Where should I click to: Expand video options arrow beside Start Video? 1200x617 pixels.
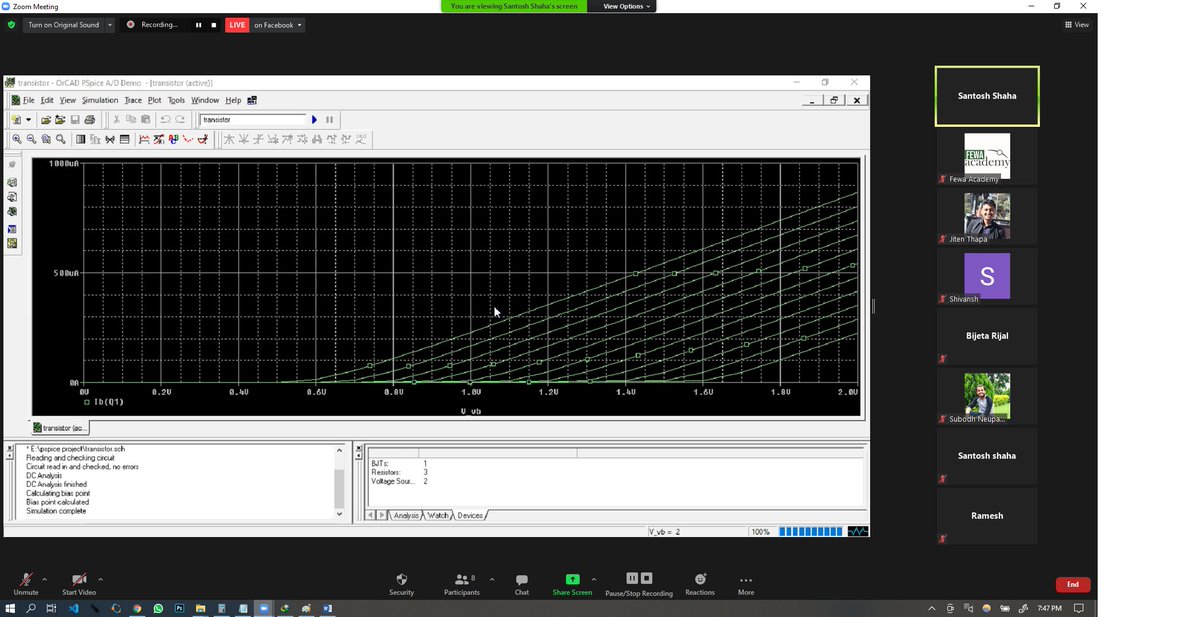coord(100,578)
